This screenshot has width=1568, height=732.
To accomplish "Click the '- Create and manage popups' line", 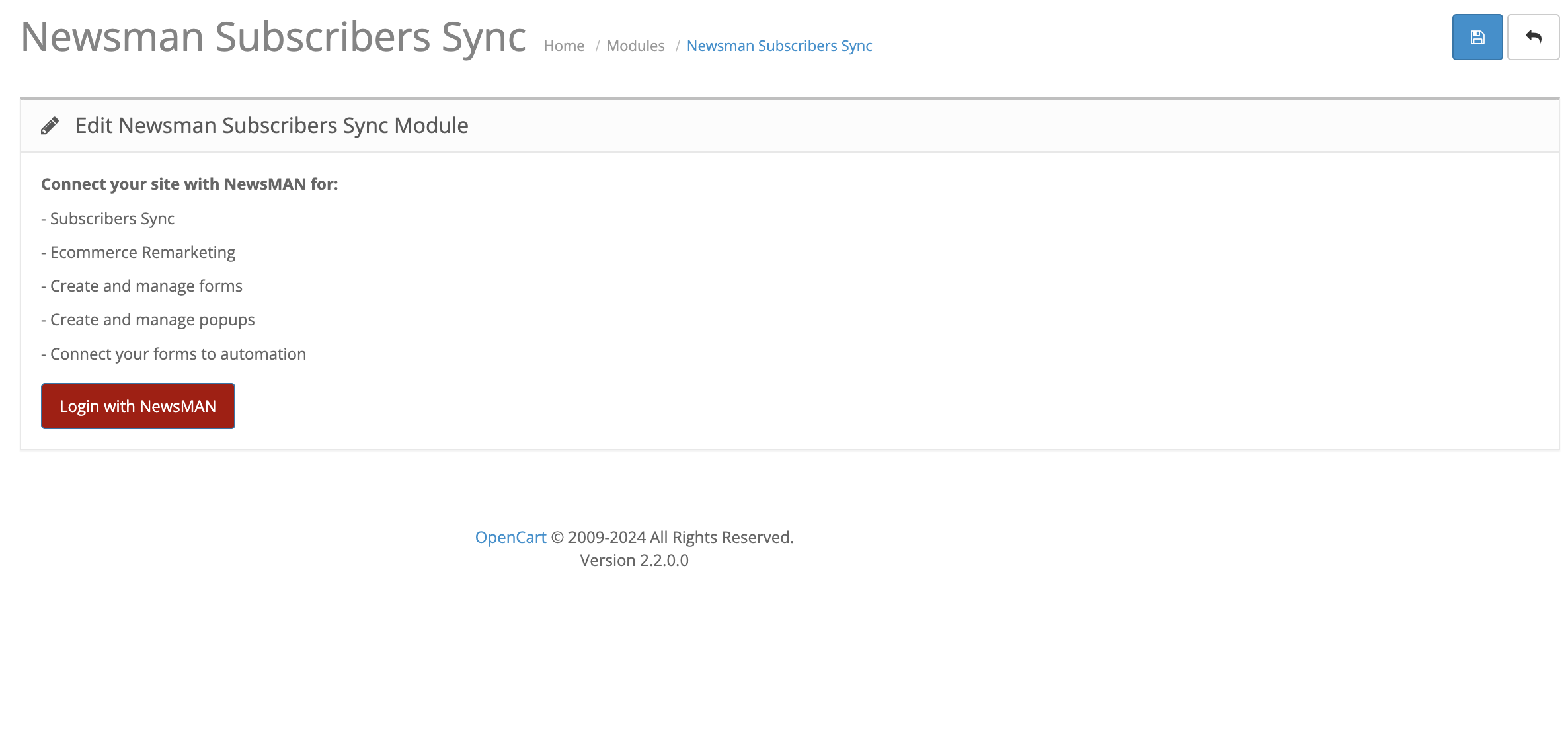I will click(x=147, y=319).
